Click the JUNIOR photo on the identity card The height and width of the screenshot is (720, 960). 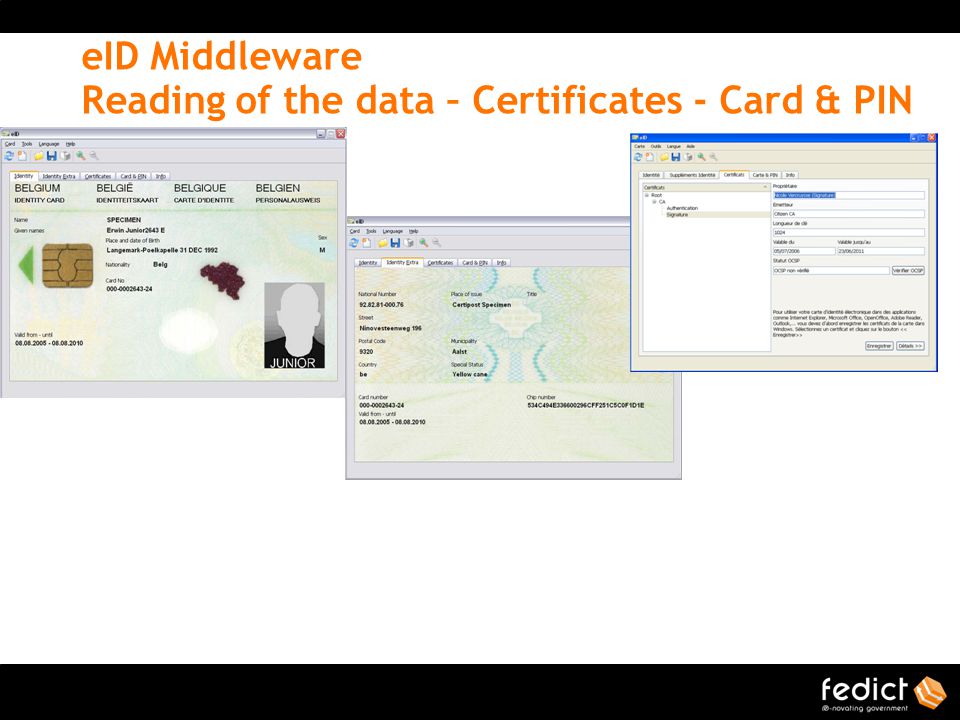pyautogui.click(x=294, y=326)
